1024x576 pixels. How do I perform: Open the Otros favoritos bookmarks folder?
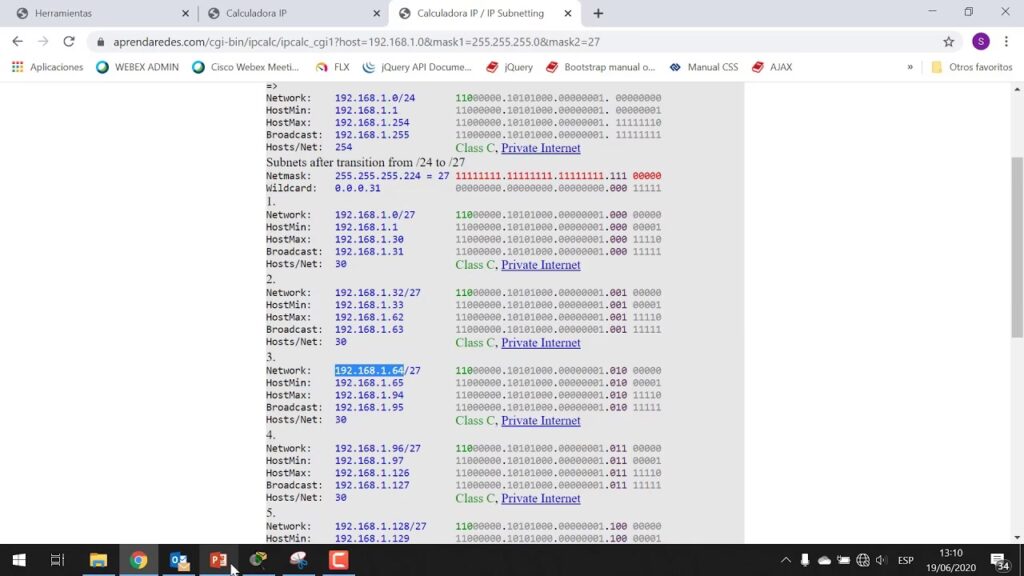971,67
